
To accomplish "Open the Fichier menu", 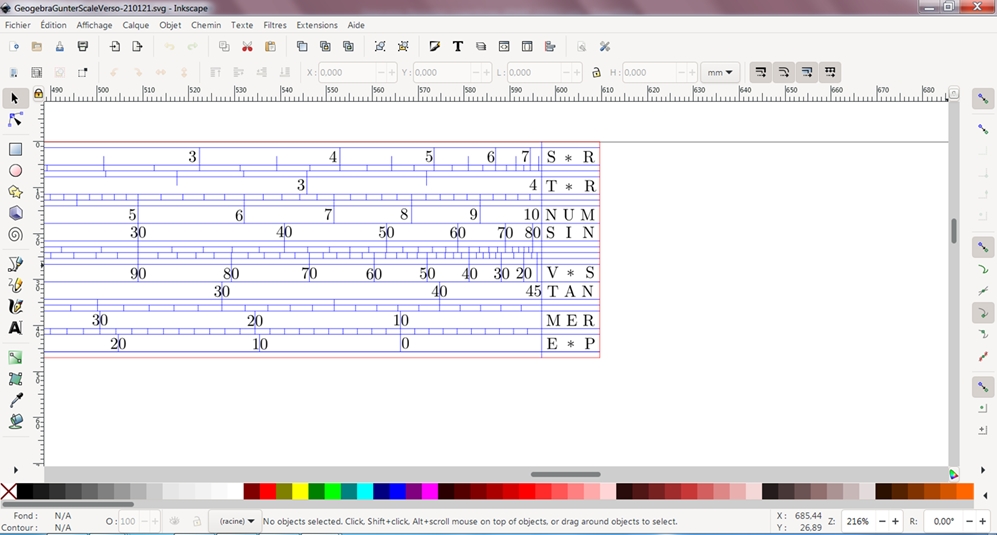I will click(x=18, y=25).
